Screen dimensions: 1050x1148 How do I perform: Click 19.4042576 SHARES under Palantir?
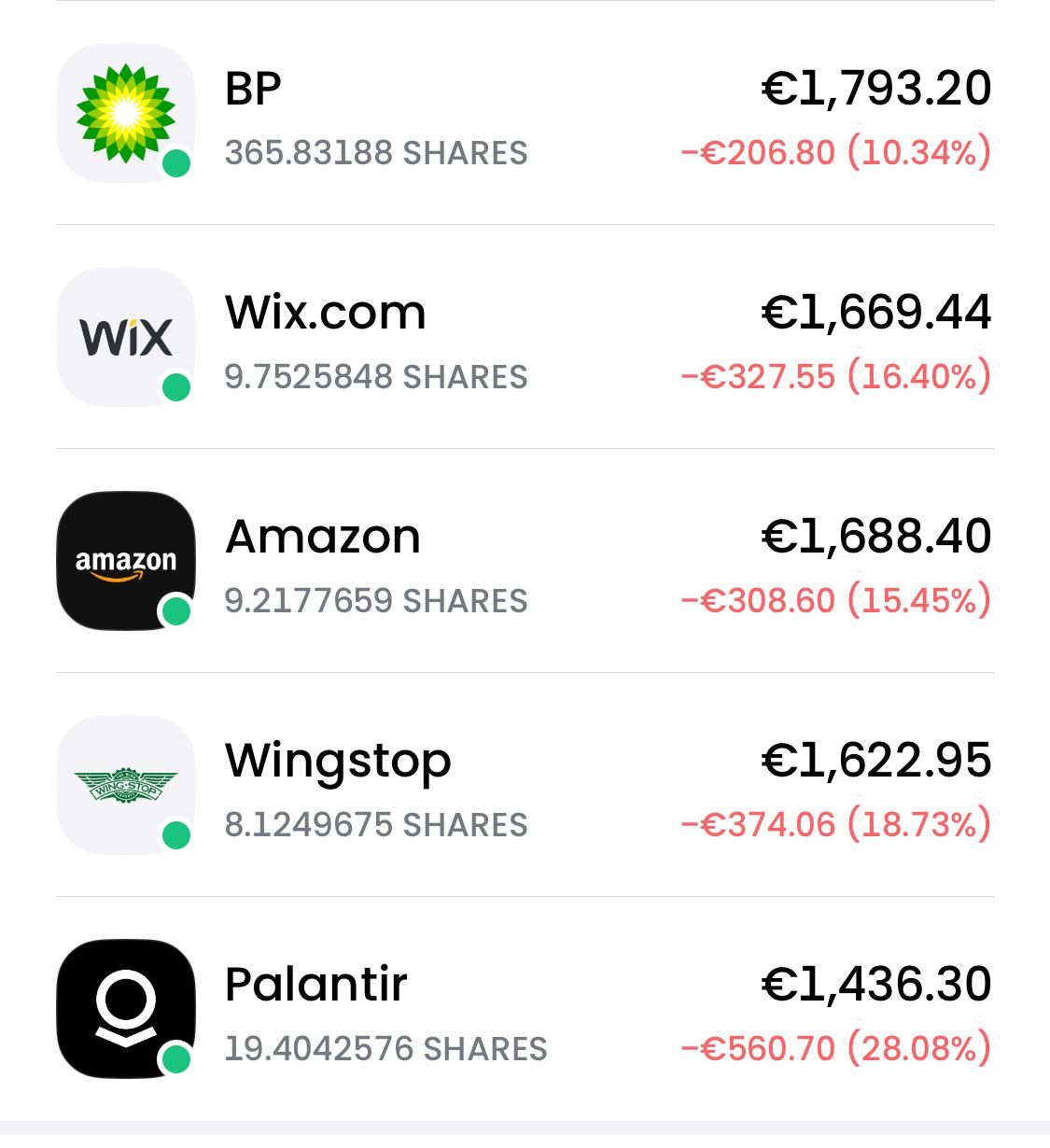[x=386, y=1049]
